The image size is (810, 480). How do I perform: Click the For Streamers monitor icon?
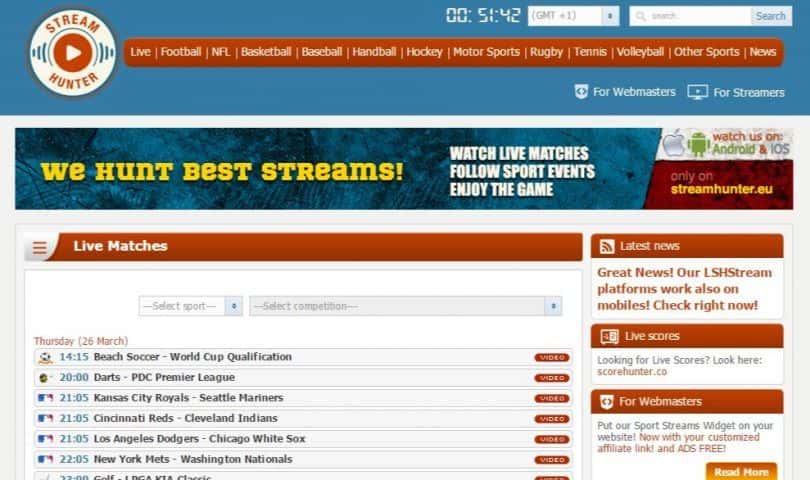[x=697, y=92]
